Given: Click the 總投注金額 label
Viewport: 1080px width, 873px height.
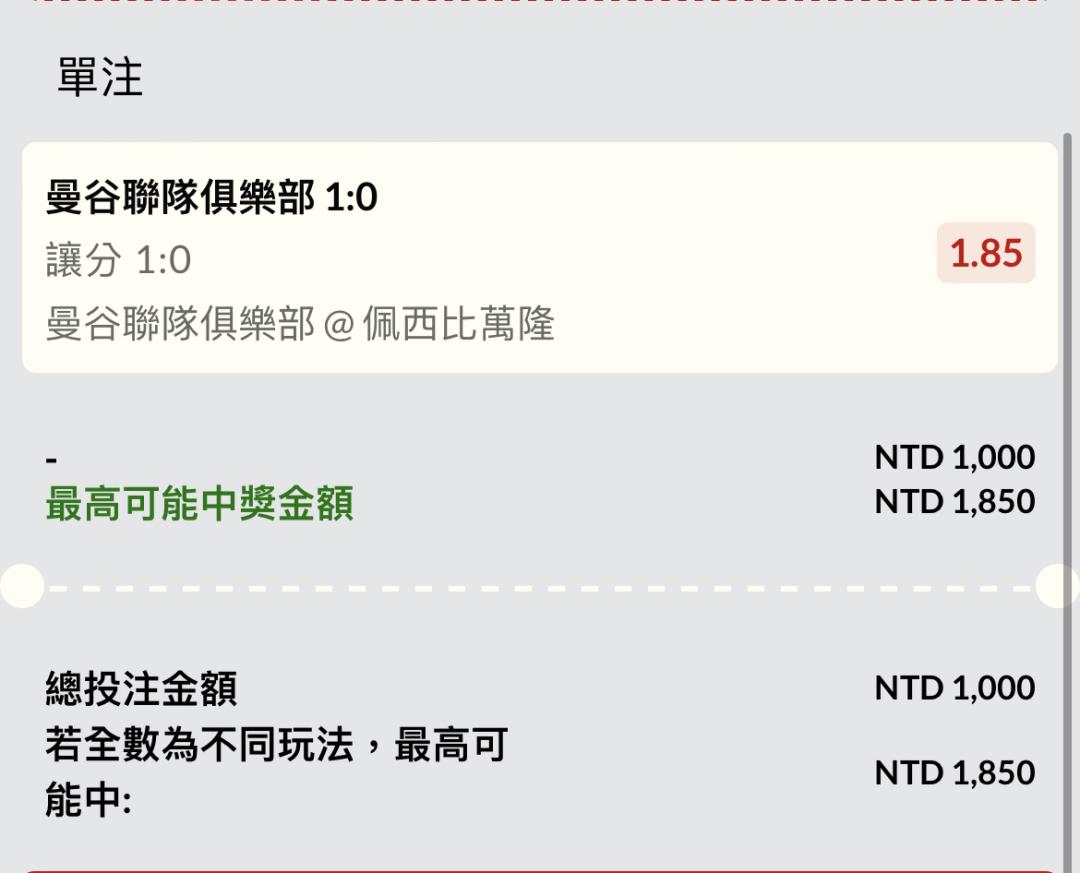Looking at the screenshot, I should pos(141,688).
